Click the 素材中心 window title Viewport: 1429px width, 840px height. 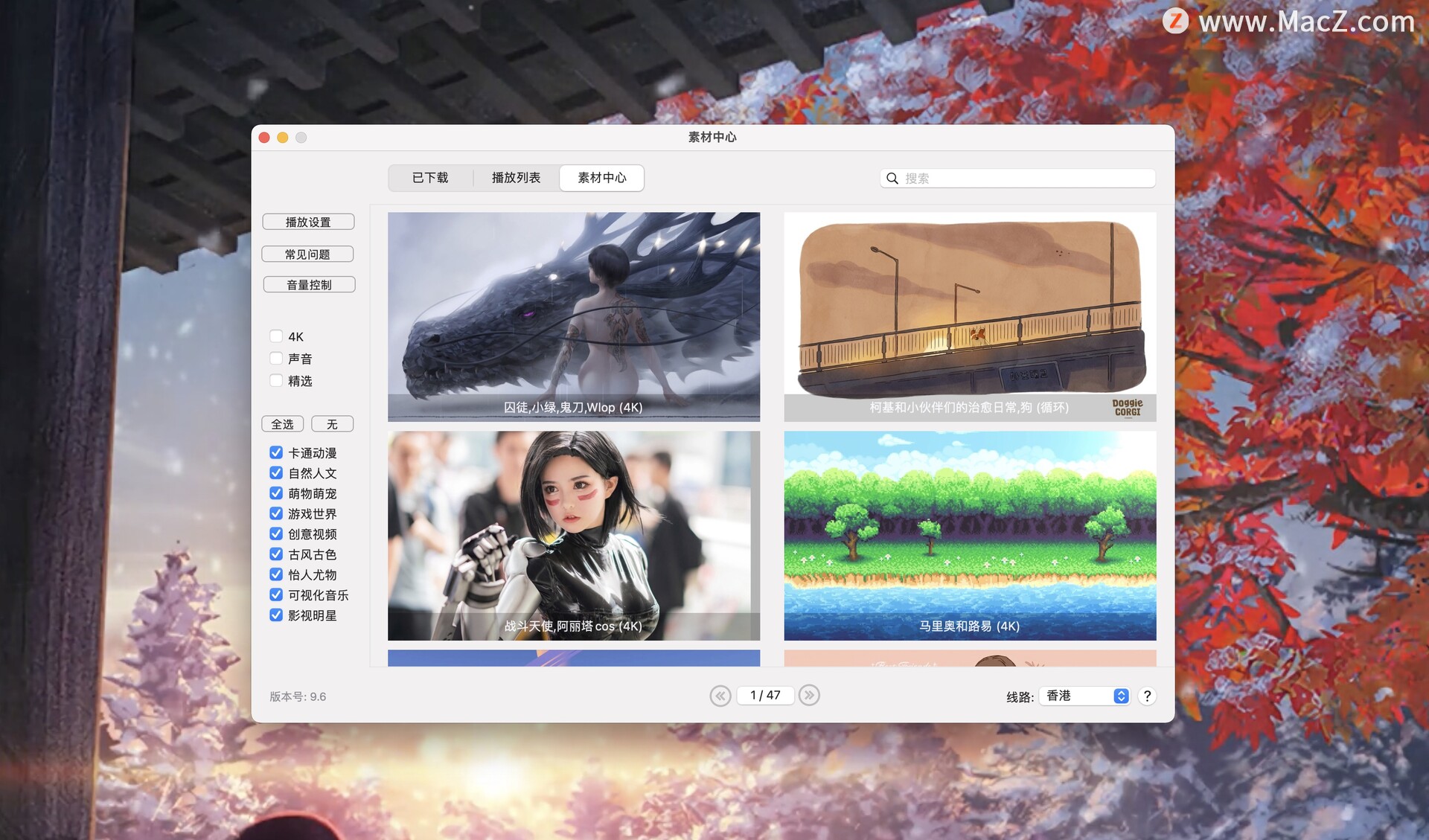point(712,137)
